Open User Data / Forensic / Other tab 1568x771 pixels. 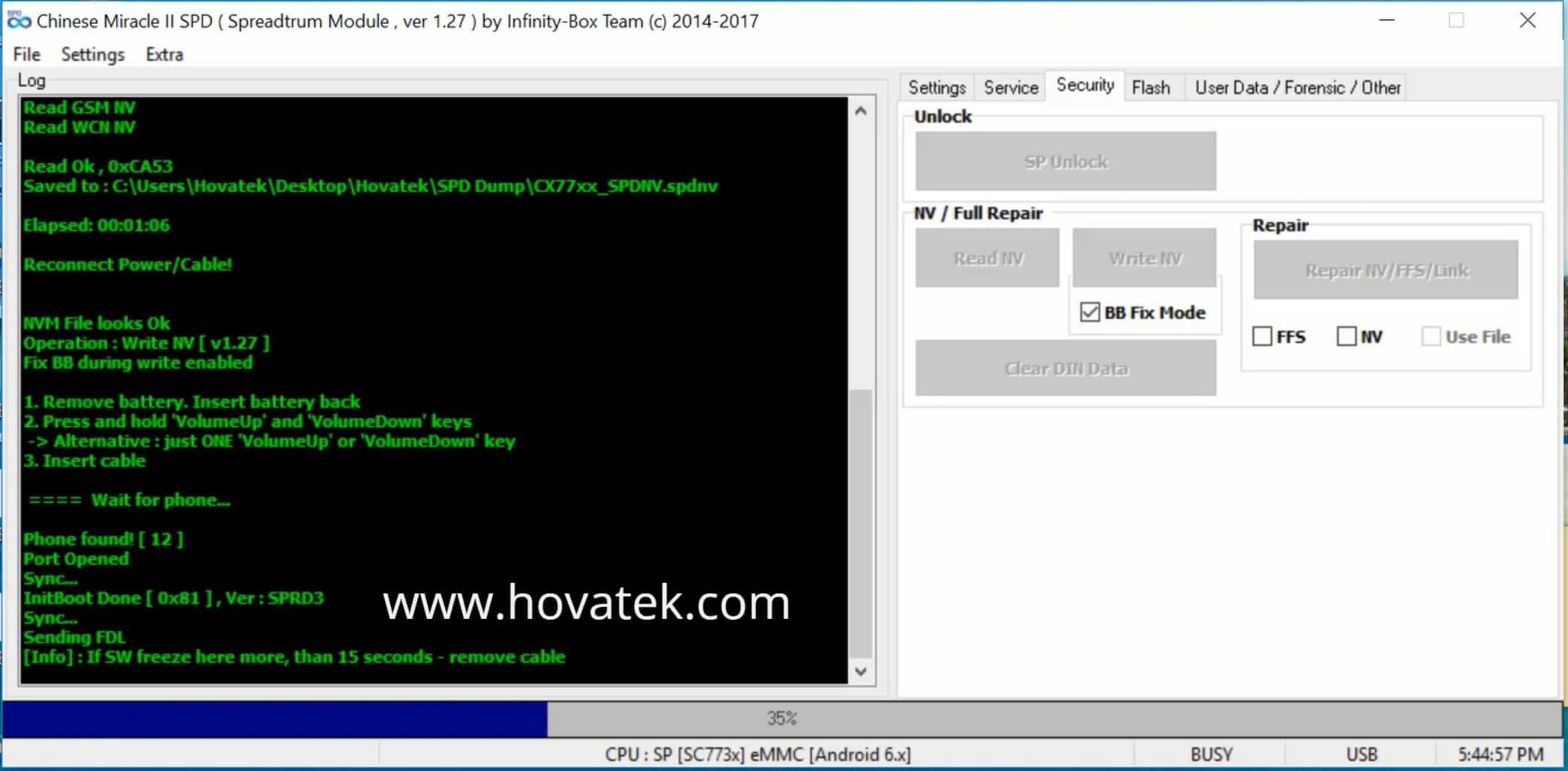pyautogui.click(x=1297, y=88)
